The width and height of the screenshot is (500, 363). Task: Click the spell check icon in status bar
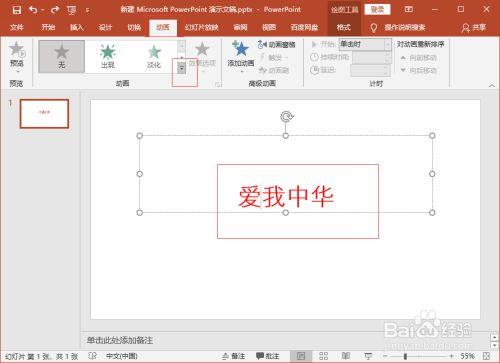pos(93,356)
